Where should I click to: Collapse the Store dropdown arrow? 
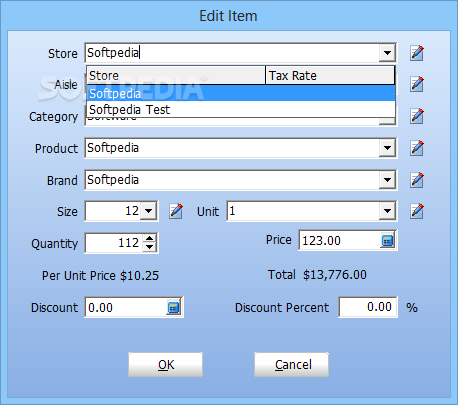[x=387, y=53]
